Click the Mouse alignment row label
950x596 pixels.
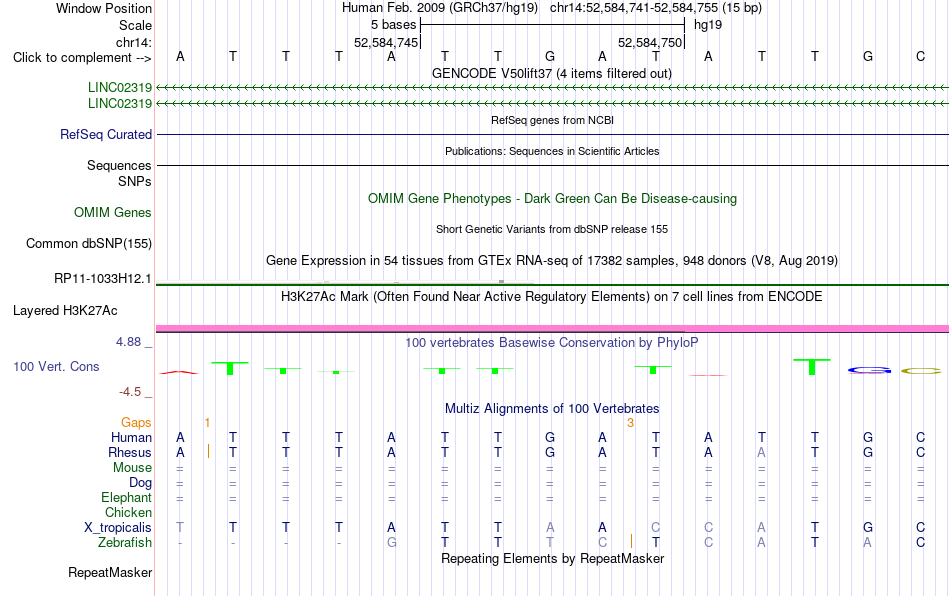133,468
